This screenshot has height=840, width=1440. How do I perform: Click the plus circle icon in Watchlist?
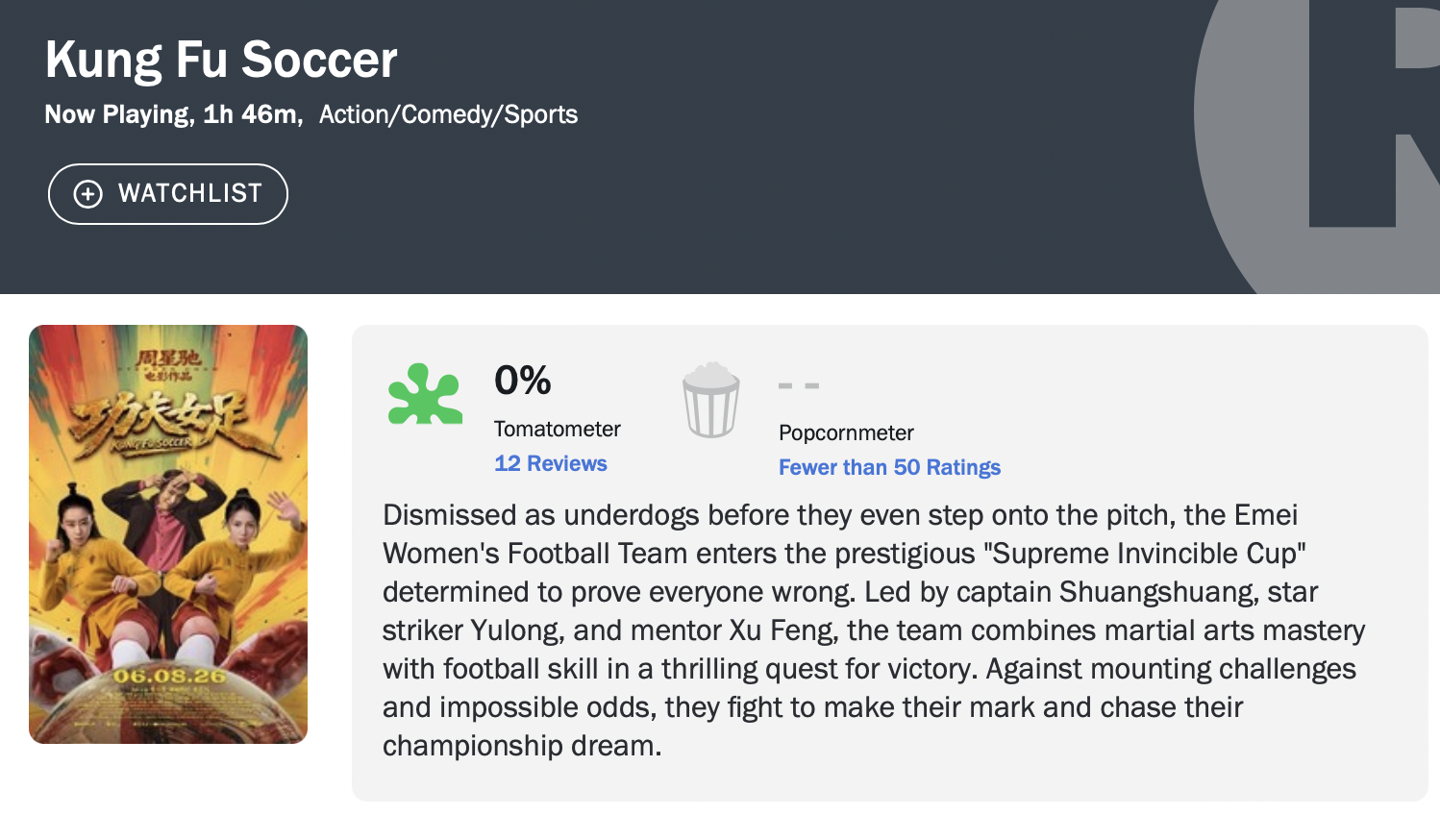point(87,194)
